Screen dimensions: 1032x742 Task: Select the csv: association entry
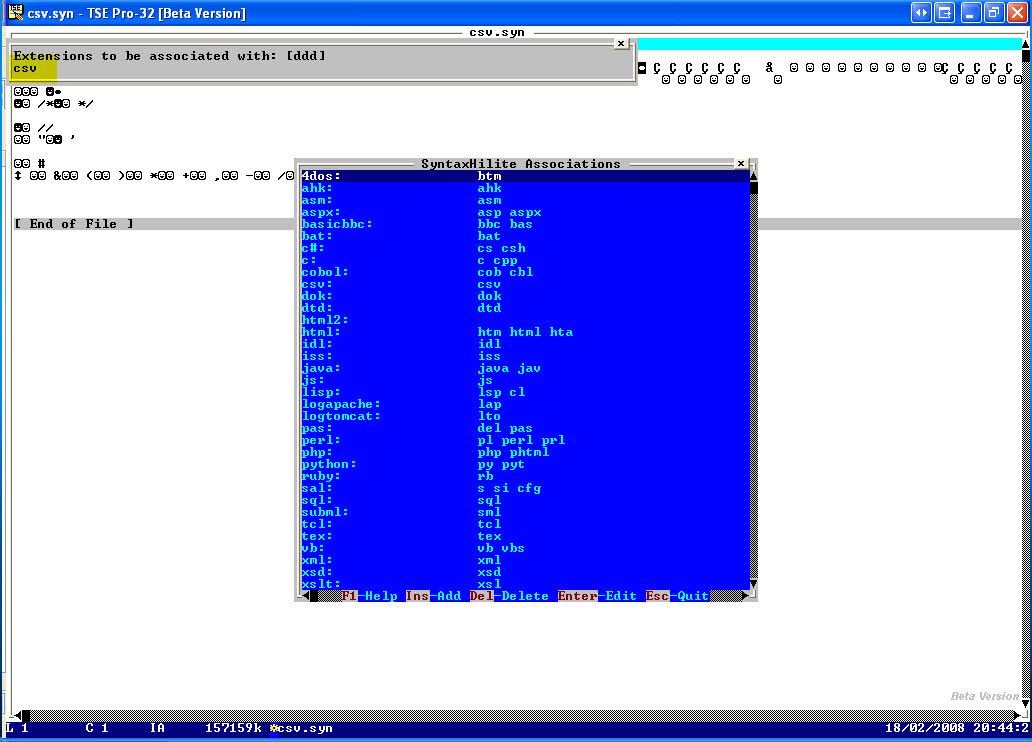tap(525, 284)
